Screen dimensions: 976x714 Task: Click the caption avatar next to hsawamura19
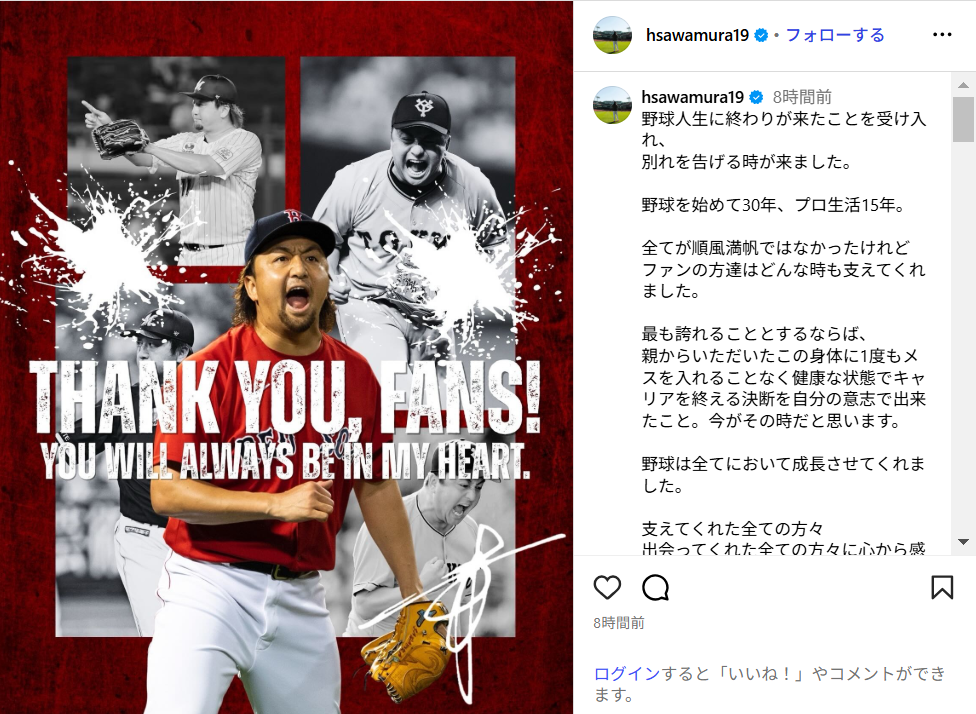coord(612,105)
